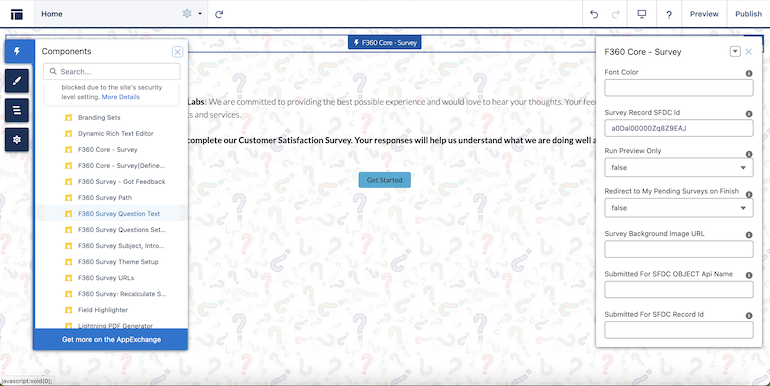Close the F360 Core - Survey property panel

pyautogui.click(x=748, y=52)
